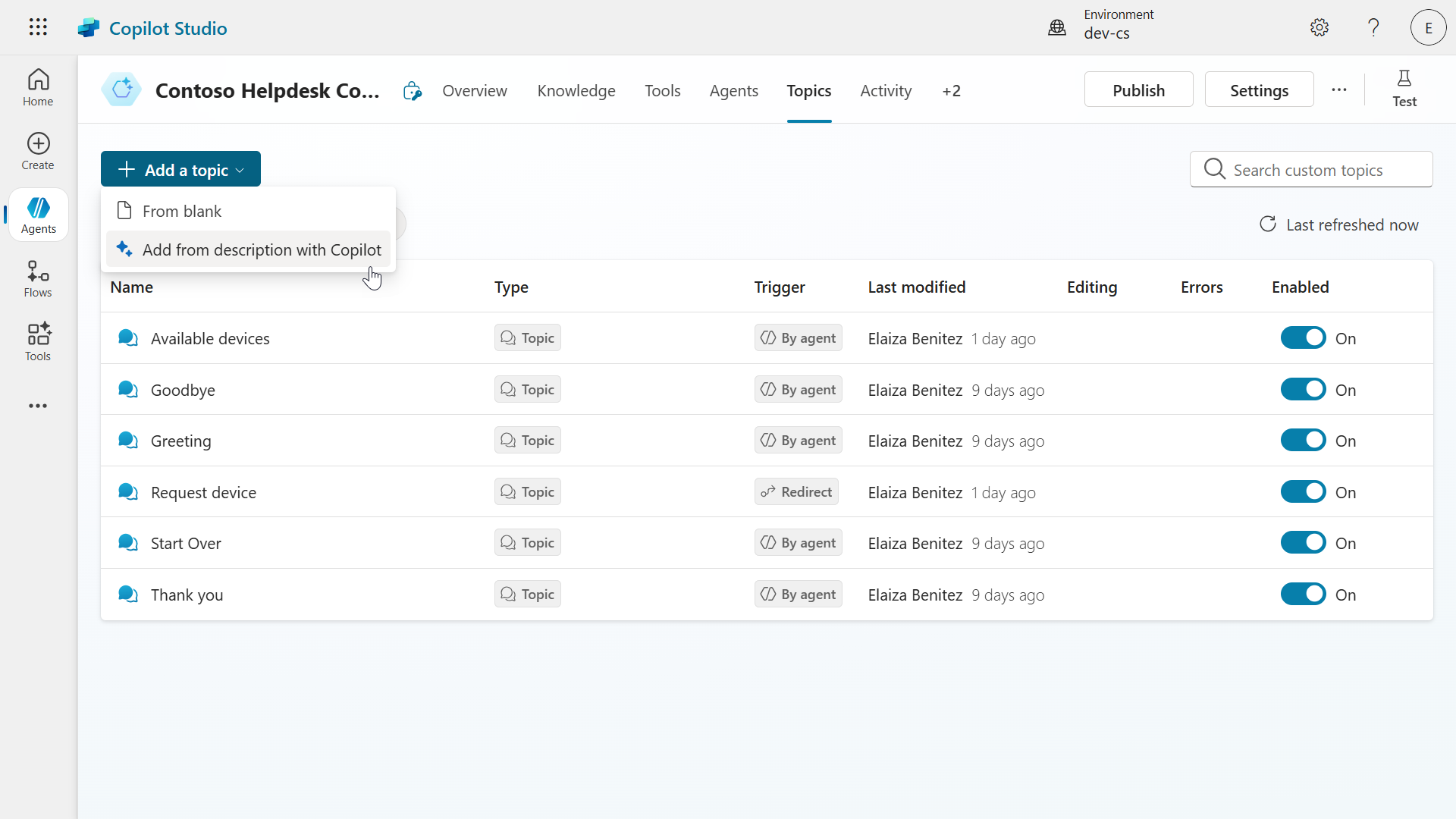Open the help question mark icon
Image resolution: width=1456 pixels, height=819 pixels.
coord(1373,27)
